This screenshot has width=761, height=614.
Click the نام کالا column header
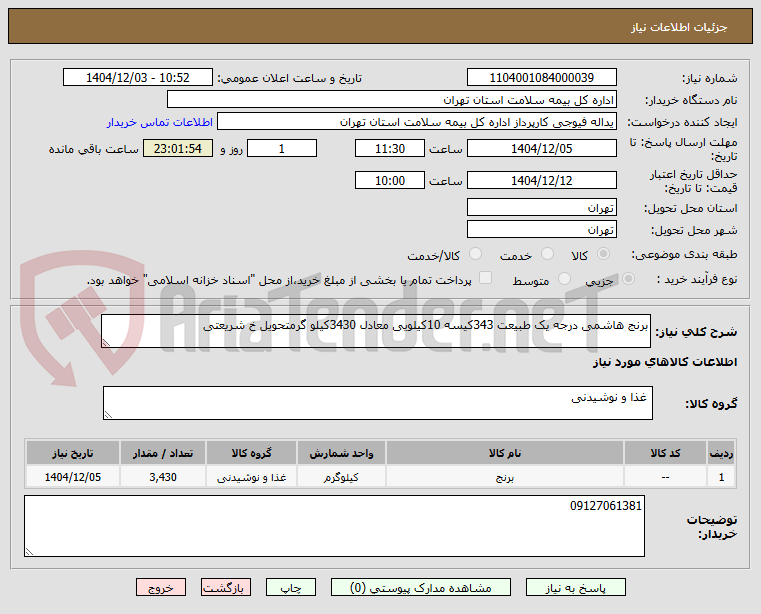click(x=505, y=453)
